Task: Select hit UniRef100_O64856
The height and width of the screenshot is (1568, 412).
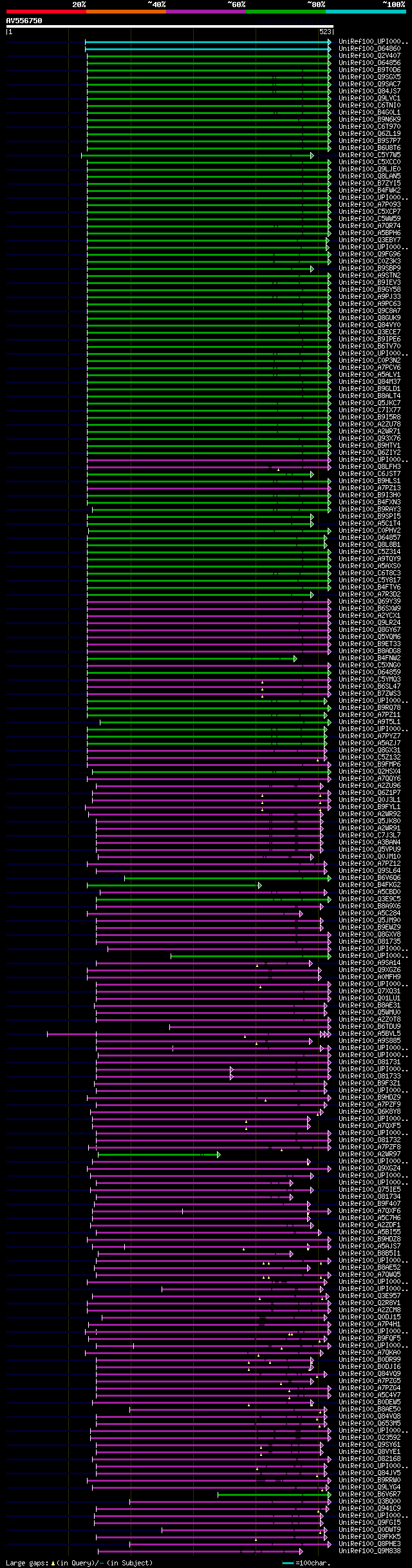Action: click(370, 62)
